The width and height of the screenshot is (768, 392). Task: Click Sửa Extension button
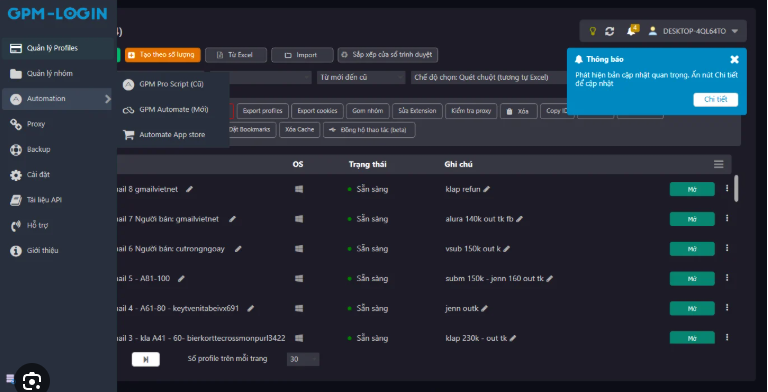tap(417, 111)
